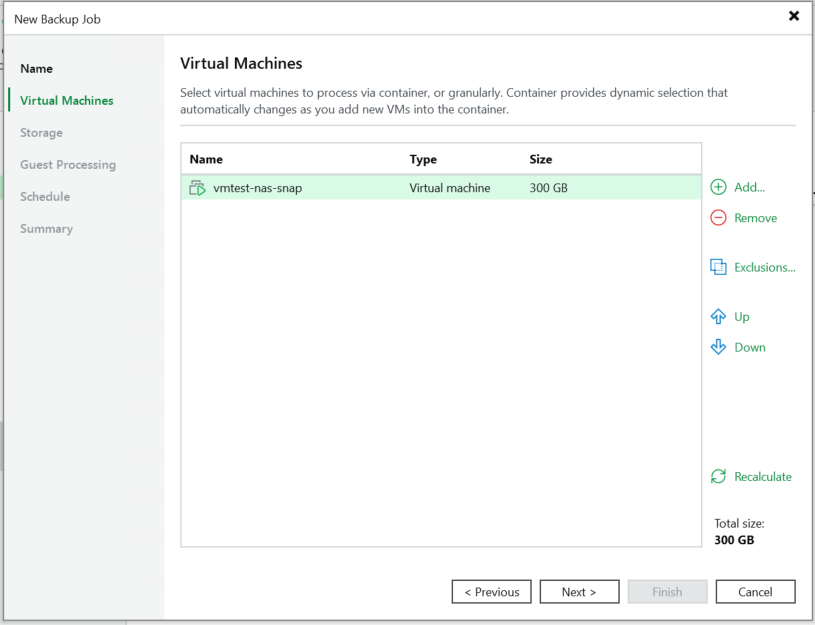Click the Previous button
Screen dimensions: 815x625
pyautogui.click(x=491, y=592)
